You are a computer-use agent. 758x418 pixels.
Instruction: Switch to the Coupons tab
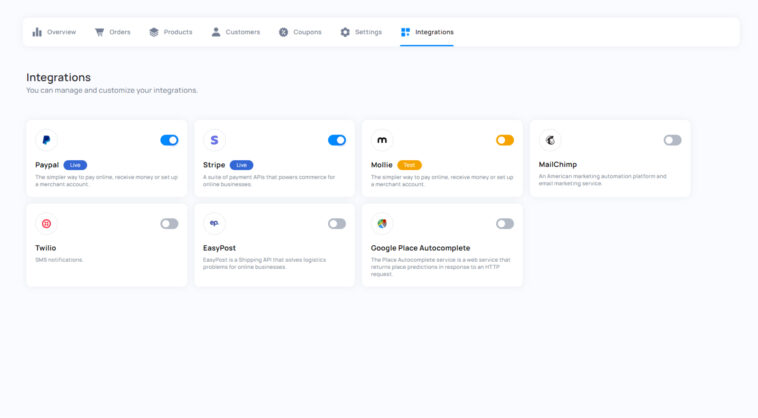[300, 32]
